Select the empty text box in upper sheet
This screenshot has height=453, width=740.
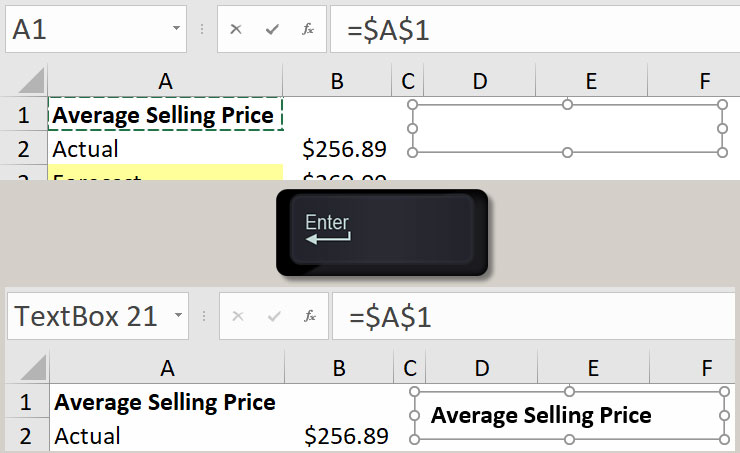(567, 128)
